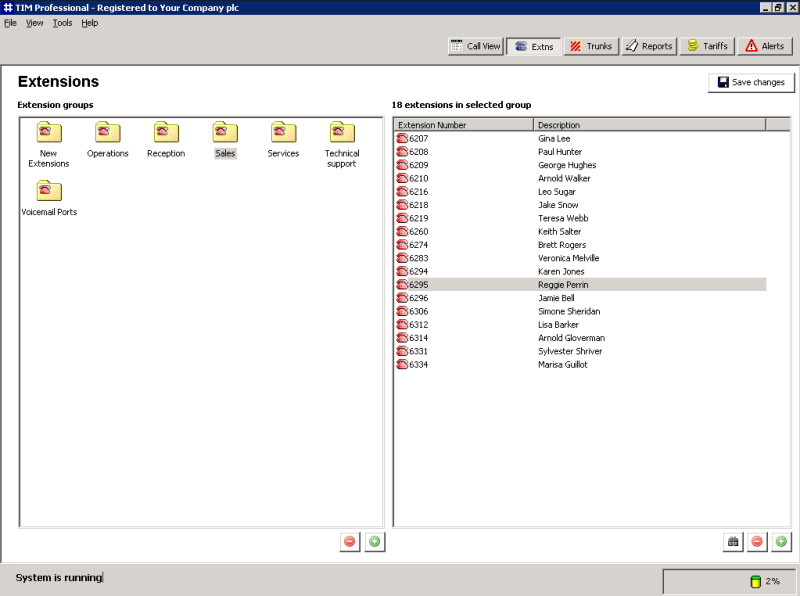The height and width of the screenshot is (596, 800).
Task: Add a new extension group with green plus
Action: click(x=374, y=542)
